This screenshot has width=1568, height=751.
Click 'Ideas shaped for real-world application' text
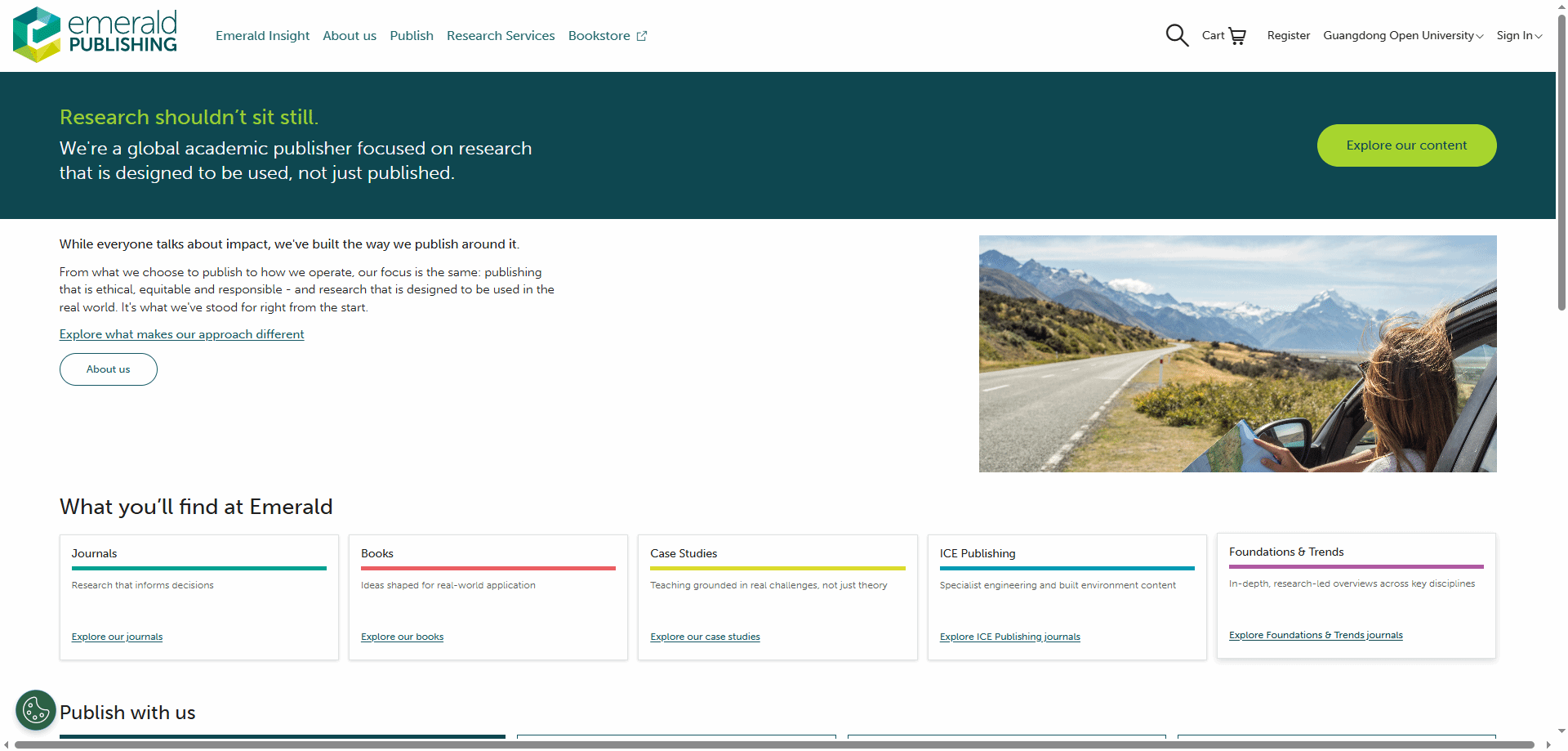click(448, 585)
